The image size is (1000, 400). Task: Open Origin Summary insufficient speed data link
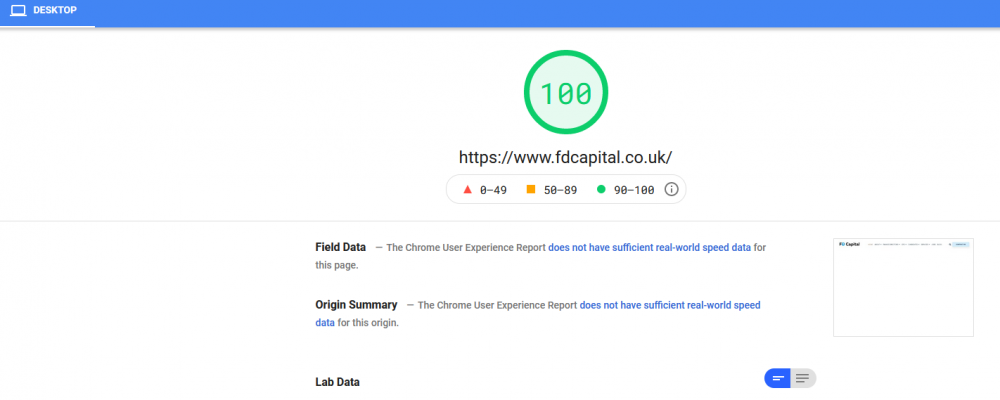538,314
